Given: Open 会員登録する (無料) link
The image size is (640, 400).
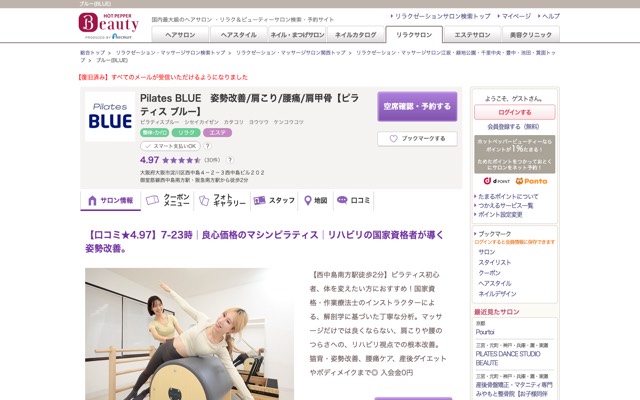Looking at the screenshot, I should tap(513, 127).
